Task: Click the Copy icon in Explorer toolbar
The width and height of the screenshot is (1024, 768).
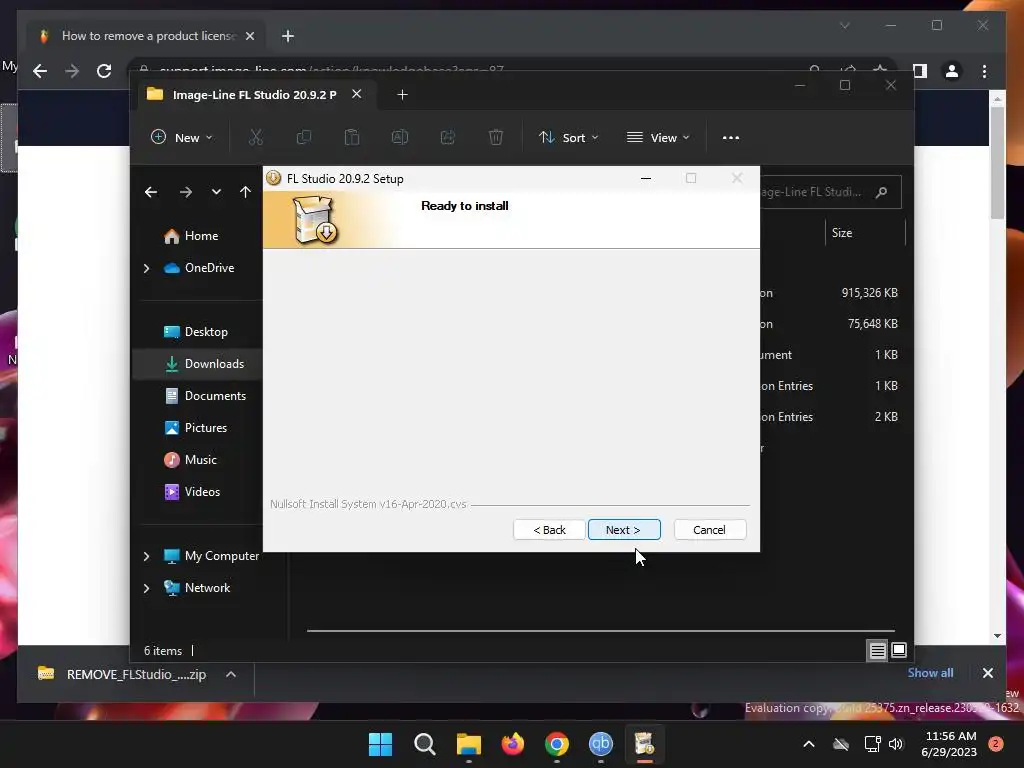Action: [x=304, y=137]
